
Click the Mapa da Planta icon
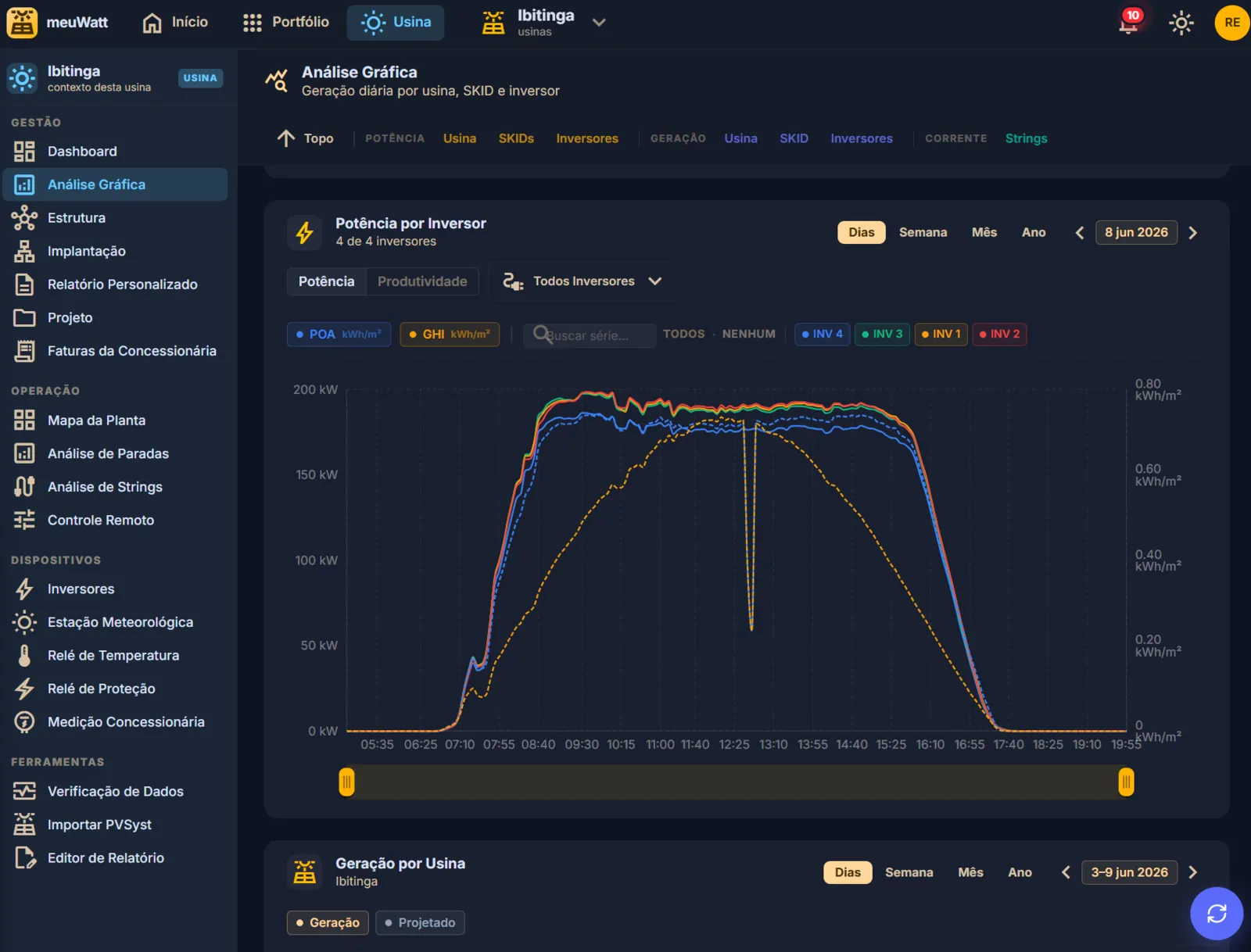coord(24,421)
